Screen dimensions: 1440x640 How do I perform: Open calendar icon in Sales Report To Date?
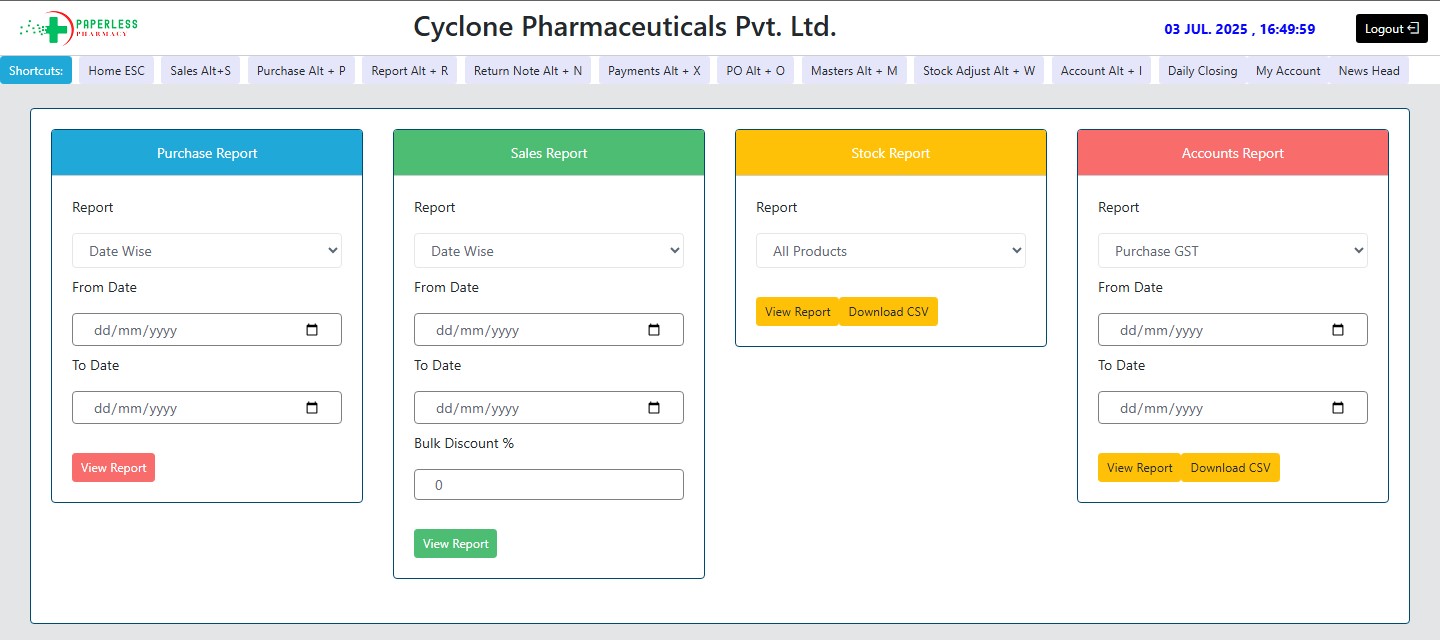click(x=654, y=408)
